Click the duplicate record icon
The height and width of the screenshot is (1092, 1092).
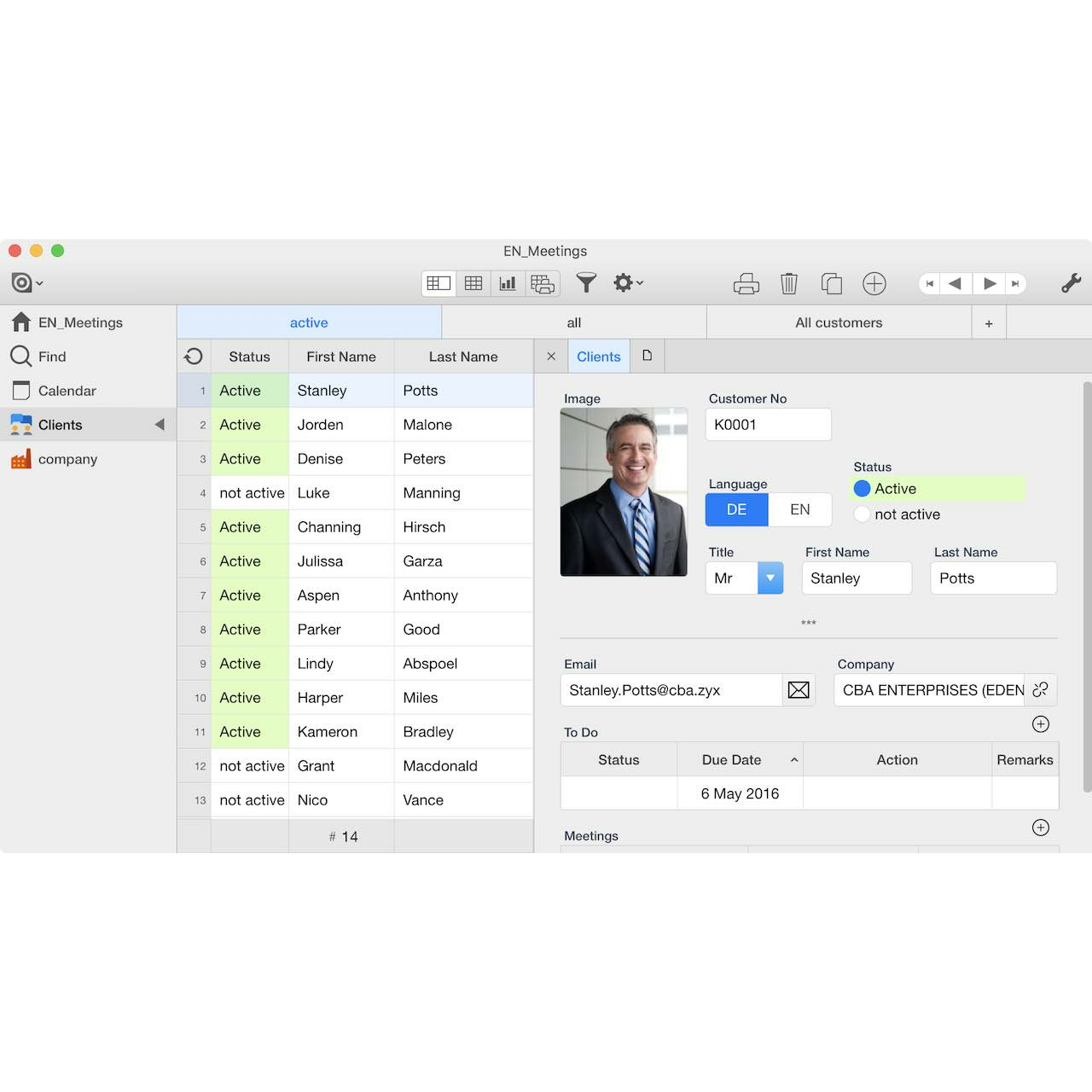[x=832, y=283]
